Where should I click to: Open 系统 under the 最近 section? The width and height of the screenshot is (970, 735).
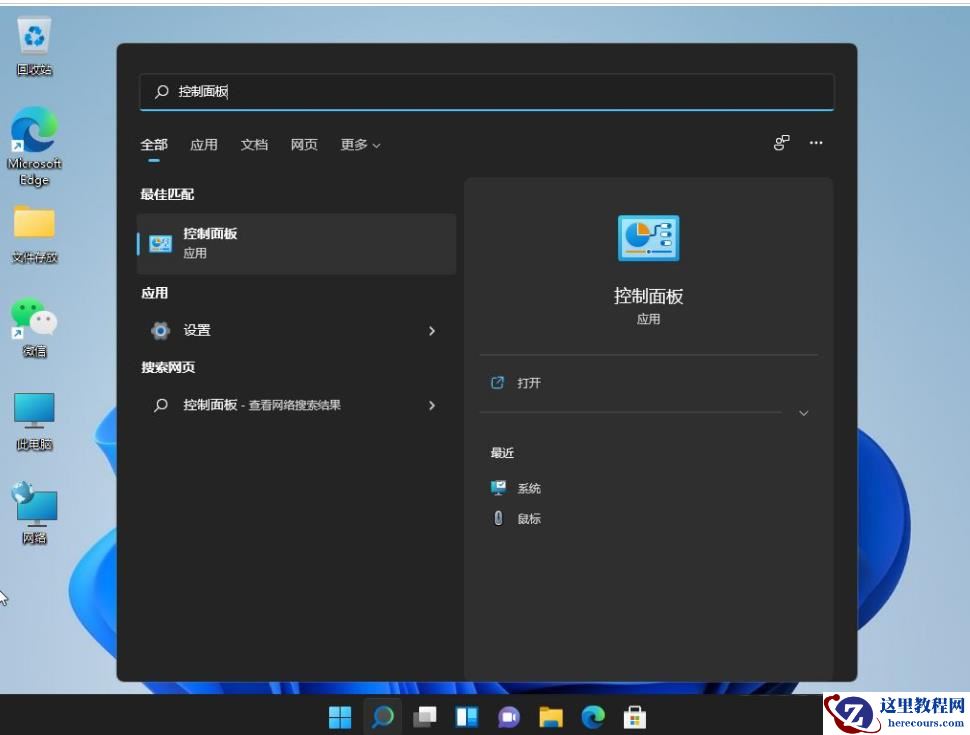click(528, 488)
